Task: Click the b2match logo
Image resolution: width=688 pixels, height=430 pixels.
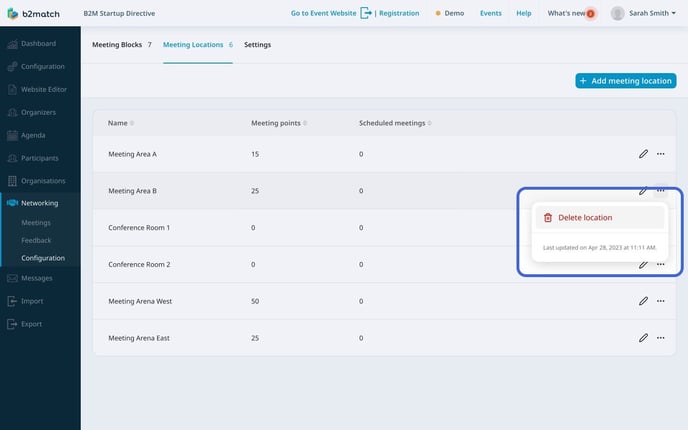Action: (x=33, y=14)
